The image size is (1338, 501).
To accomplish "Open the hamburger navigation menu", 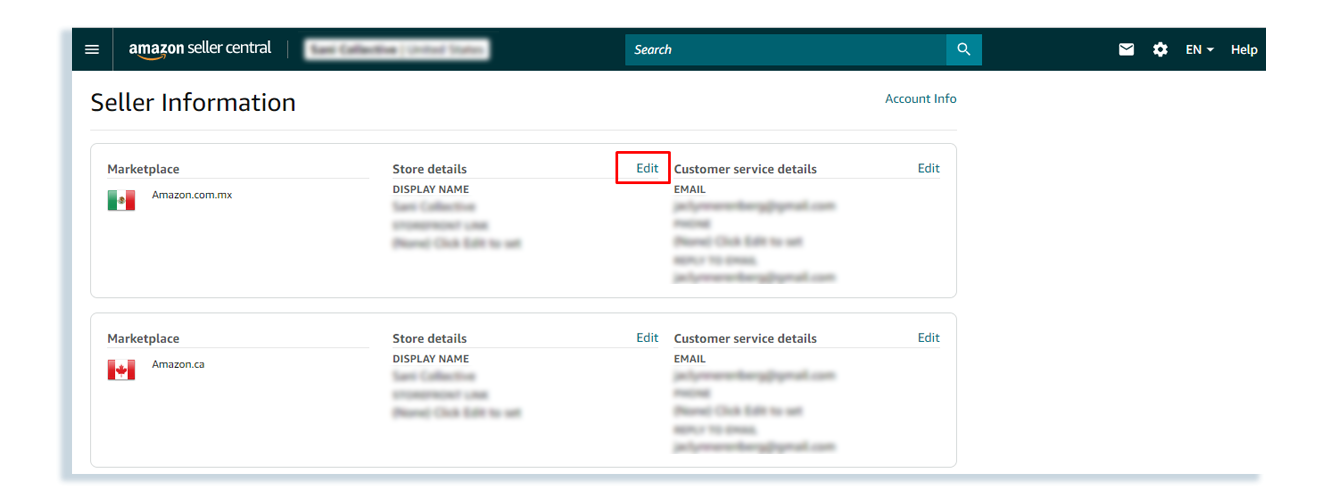I will (92, 49).
